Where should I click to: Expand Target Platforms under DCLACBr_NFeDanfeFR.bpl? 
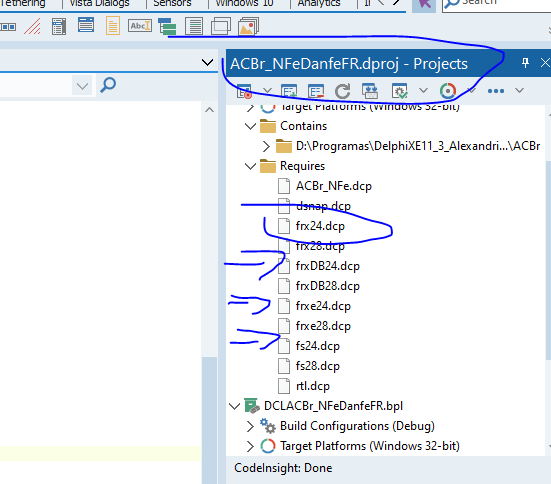(250, 446)
